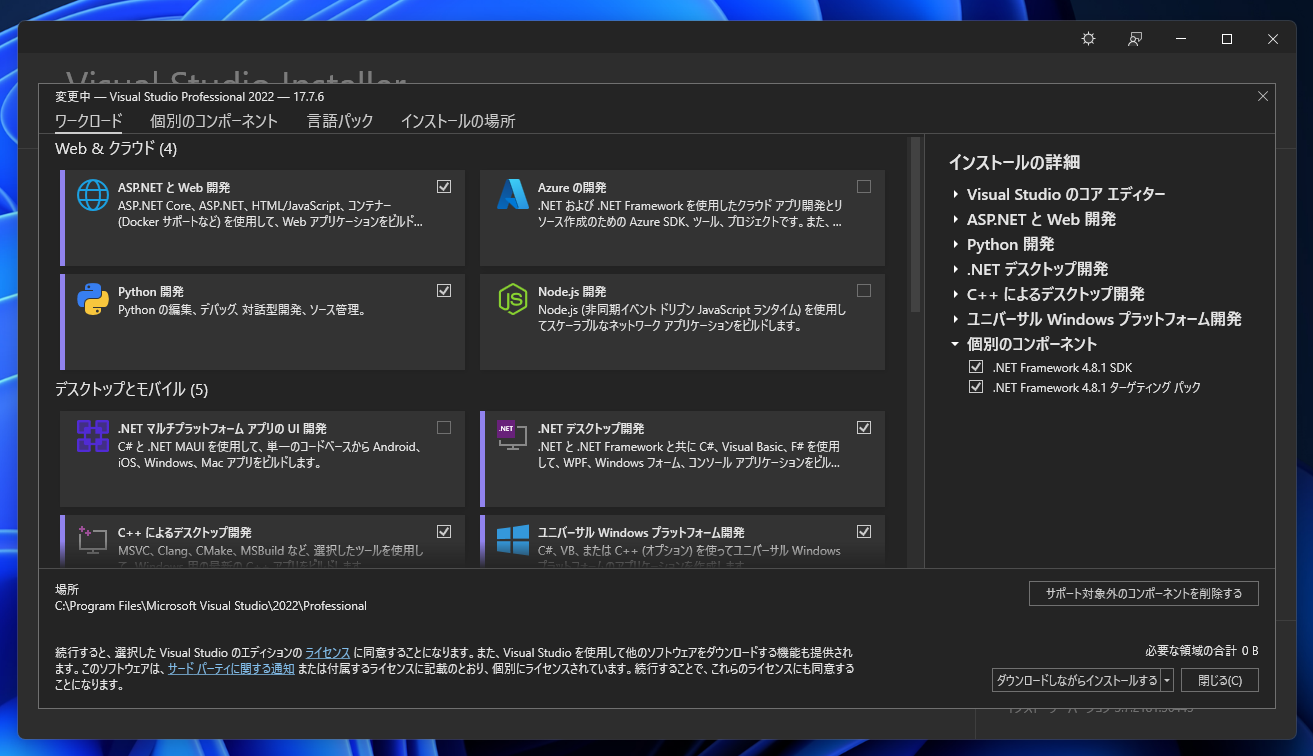Open the settings gear in the title bar
This screenshot has width=1313, height=756.
1088,39
